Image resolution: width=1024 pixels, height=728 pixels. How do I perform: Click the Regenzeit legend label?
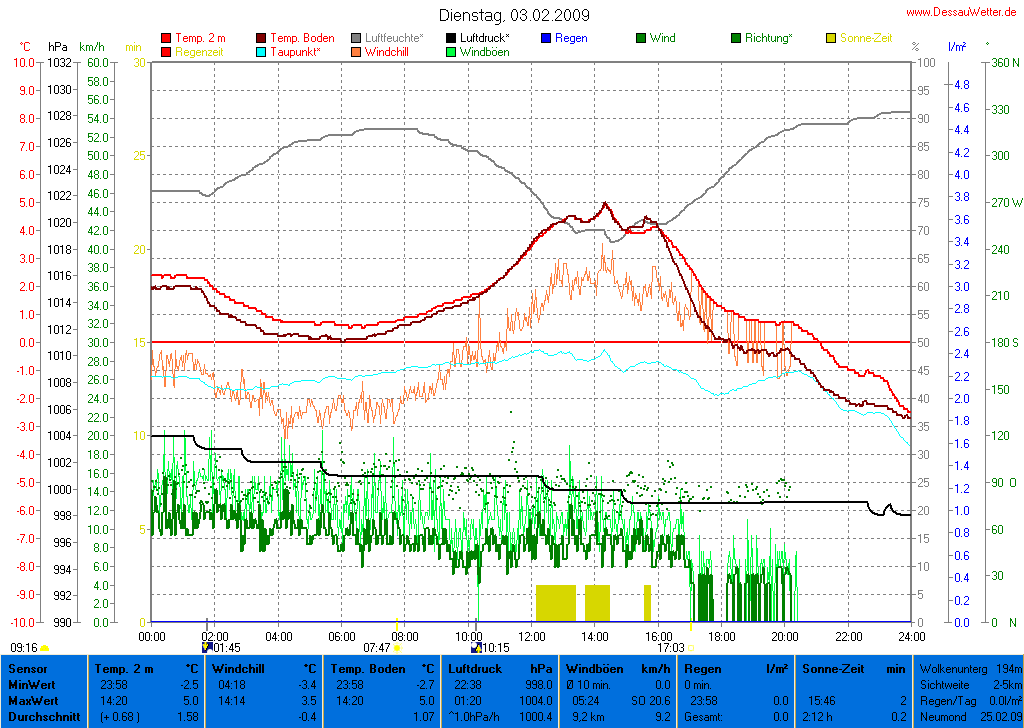200,51
